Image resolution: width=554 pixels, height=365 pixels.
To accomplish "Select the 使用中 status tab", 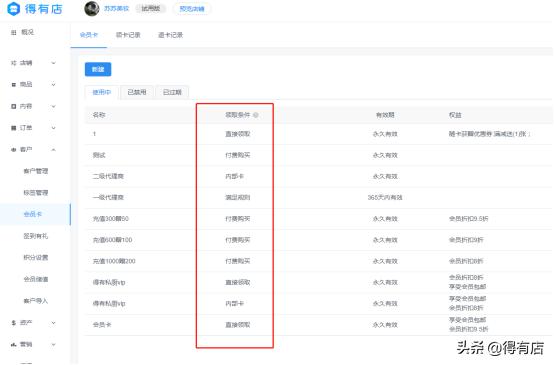I will pos(102,92).
